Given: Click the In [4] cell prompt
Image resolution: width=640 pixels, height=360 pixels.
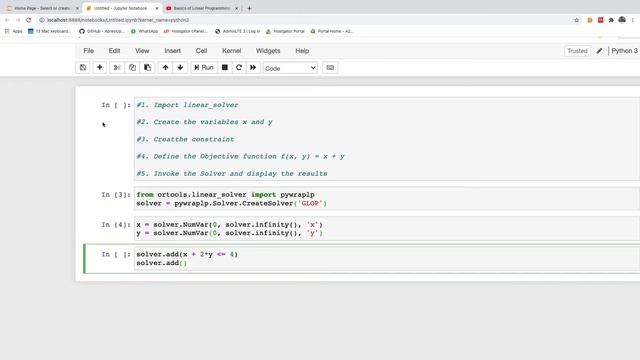Looking at the screenshot, I should [x=116, y=224].
